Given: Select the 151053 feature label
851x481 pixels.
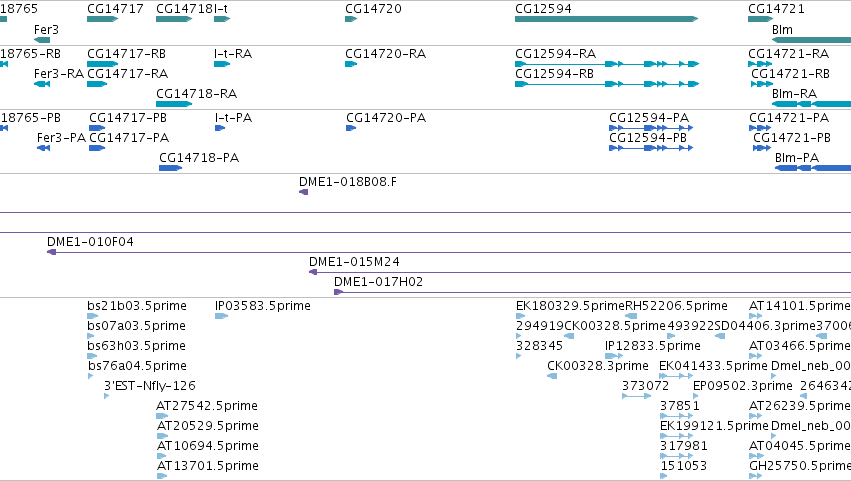Looking at the screenshot, I should 684,467.
